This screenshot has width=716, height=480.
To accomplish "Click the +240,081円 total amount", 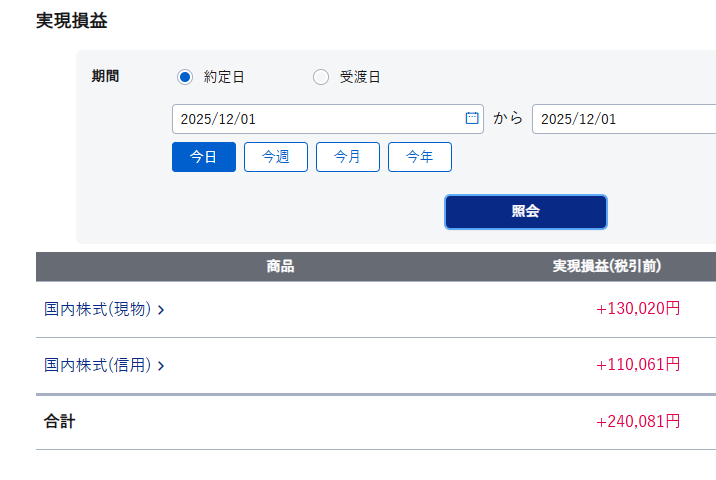I will [x=638, y=422].
